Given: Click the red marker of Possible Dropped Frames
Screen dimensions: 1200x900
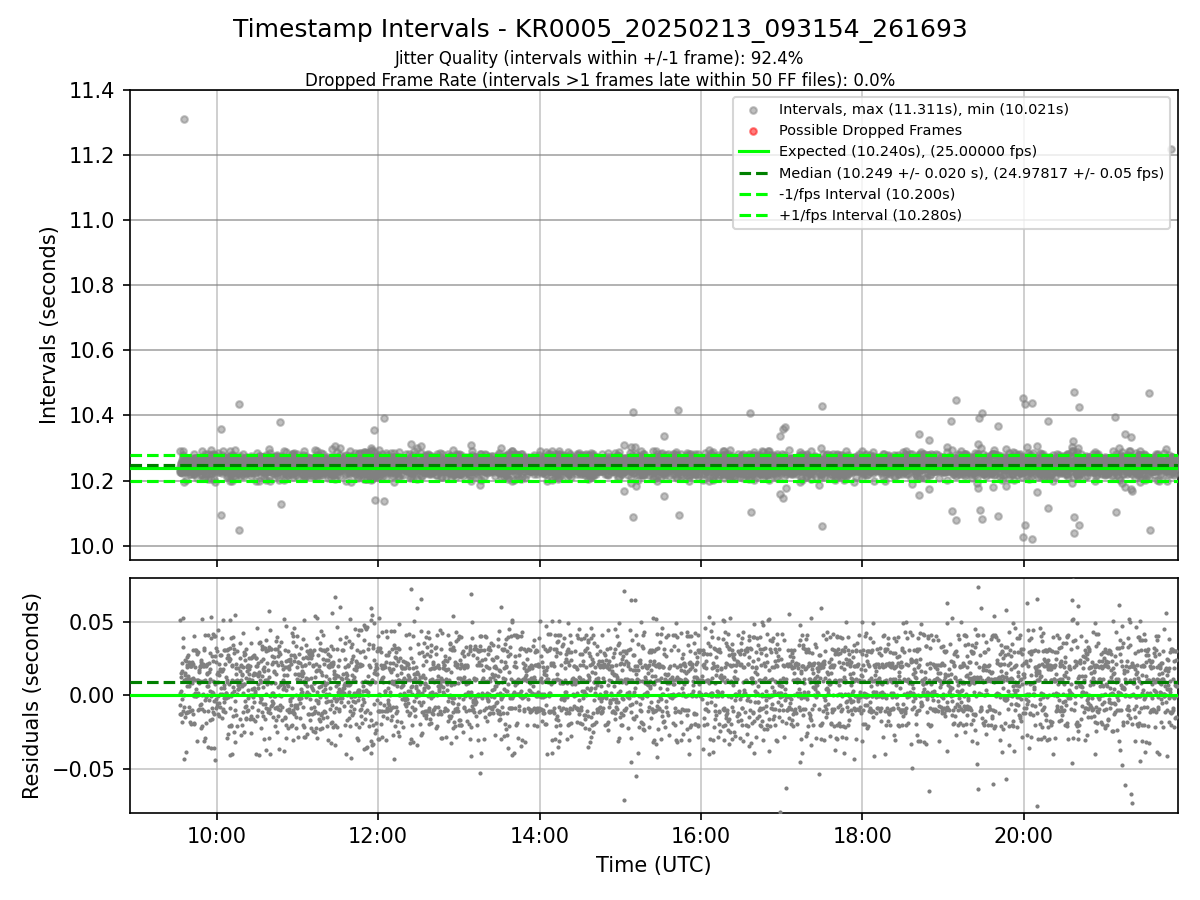Looking at the screenshot, I should [x=754, y=131].
